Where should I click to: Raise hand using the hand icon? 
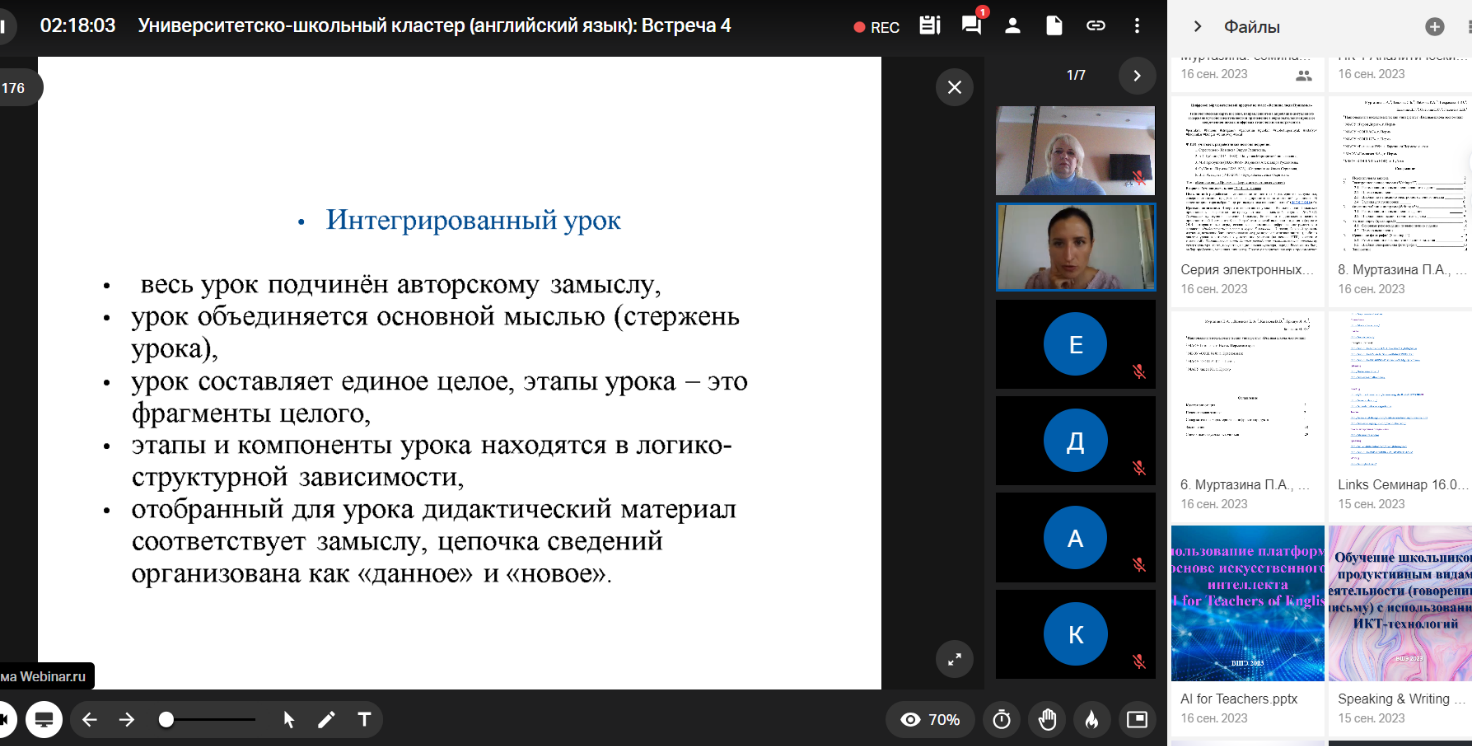[x=1047, y=719]
